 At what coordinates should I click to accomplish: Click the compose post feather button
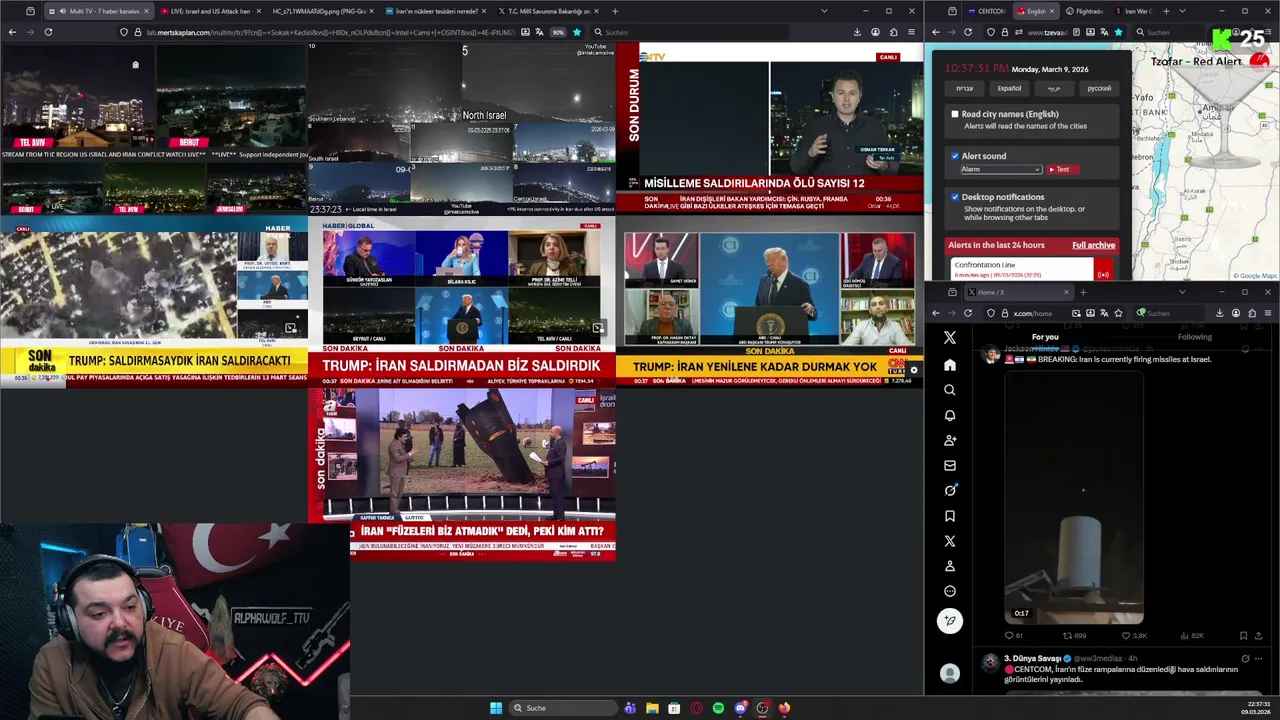[x=950, y=621]
